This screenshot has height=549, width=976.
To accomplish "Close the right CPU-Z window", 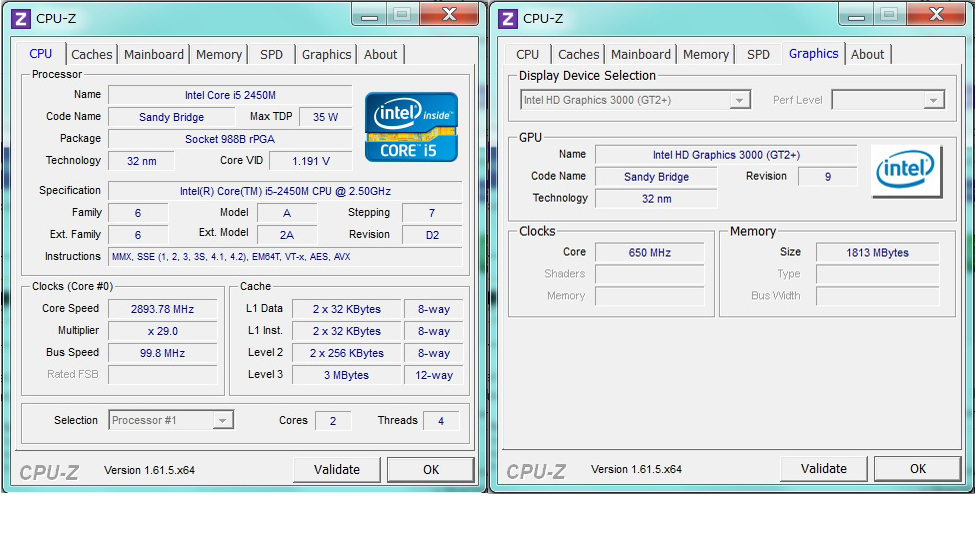I will [937, 14].
